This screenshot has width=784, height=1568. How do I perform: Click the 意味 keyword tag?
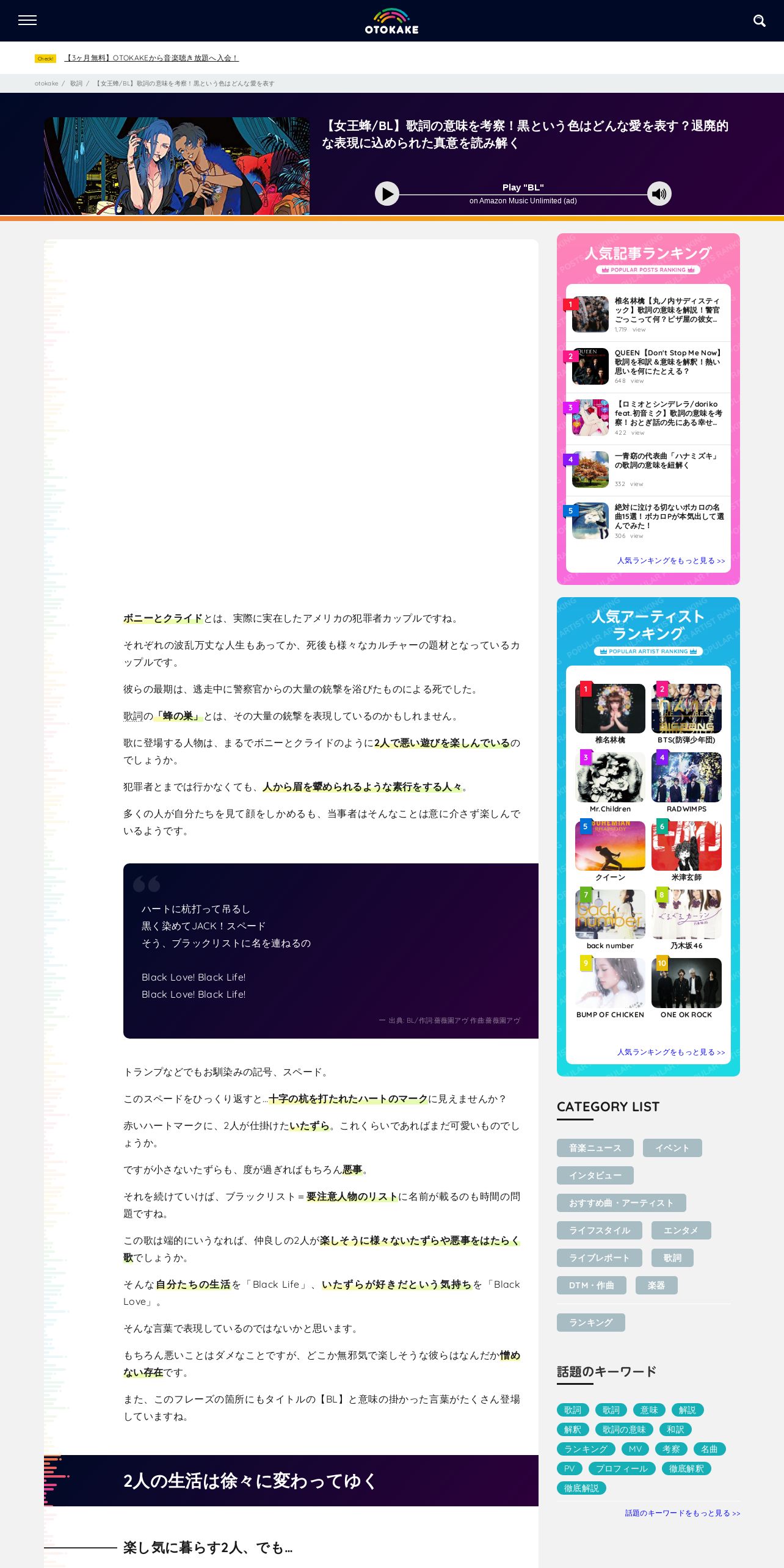pyautogui.click(x=649, y=1410)
